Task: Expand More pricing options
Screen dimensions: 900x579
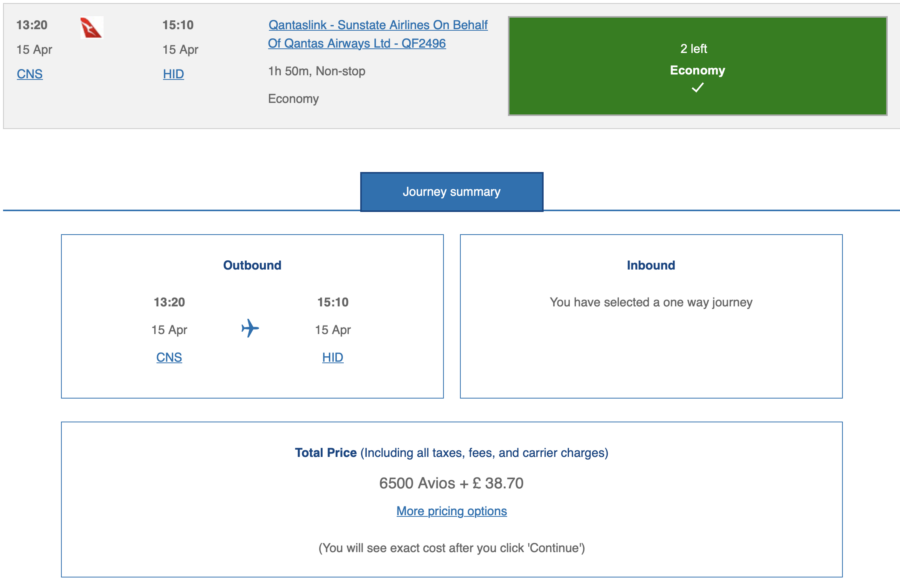Action: (x=451, y=511)
